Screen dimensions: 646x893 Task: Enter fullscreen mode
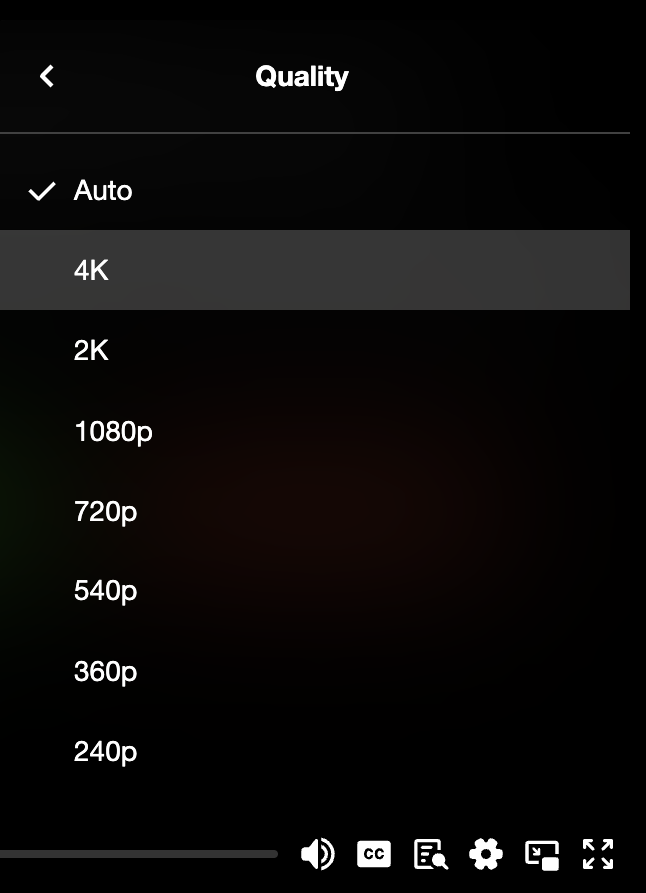pos(598,854)
